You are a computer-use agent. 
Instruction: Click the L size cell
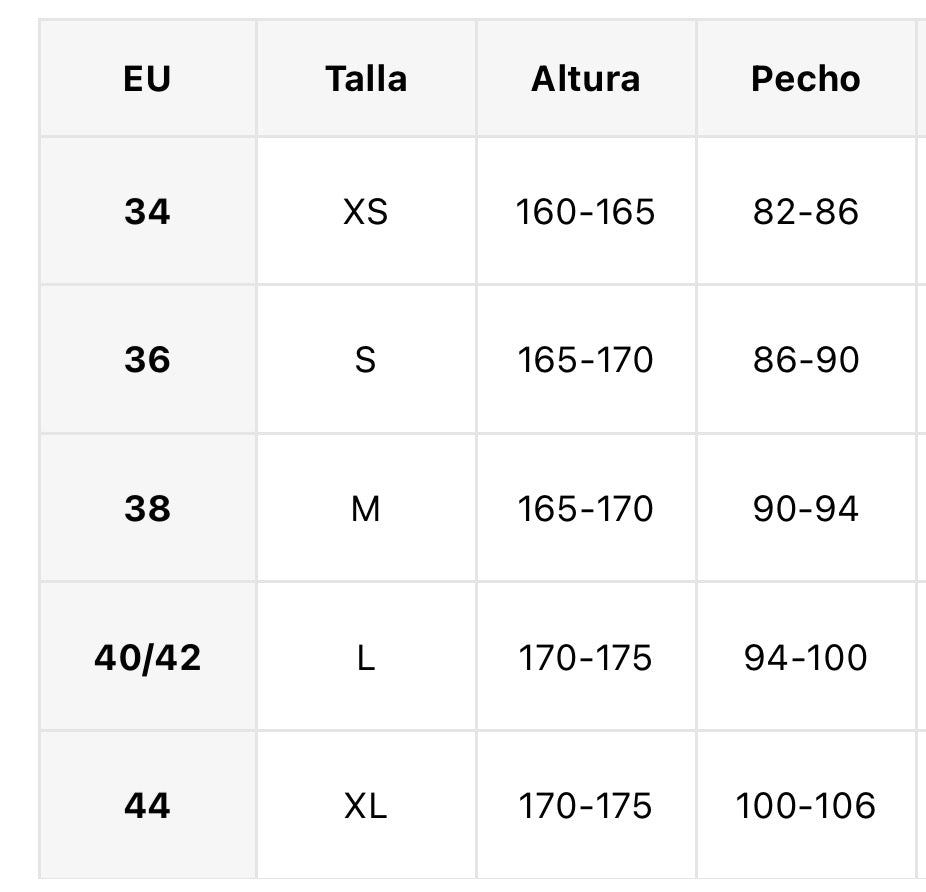(366, 657)
